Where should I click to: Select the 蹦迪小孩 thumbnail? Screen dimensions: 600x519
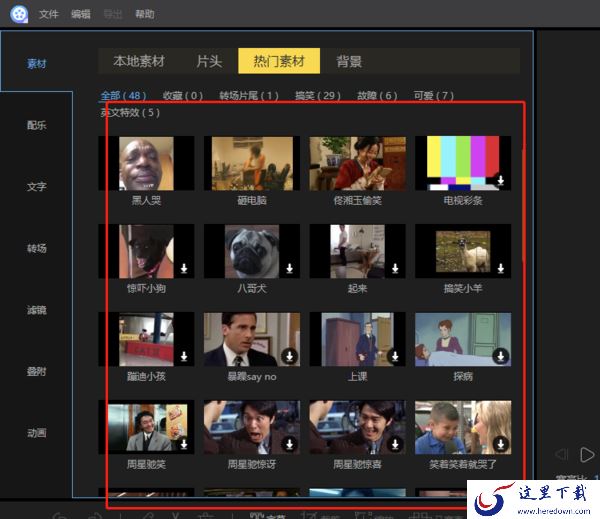click(x=146, y=339)
